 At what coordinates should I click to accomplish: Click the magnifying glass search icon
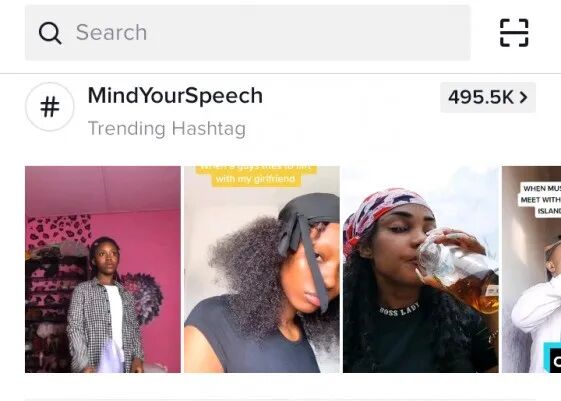pyautogui.click(x=50, y=33)
